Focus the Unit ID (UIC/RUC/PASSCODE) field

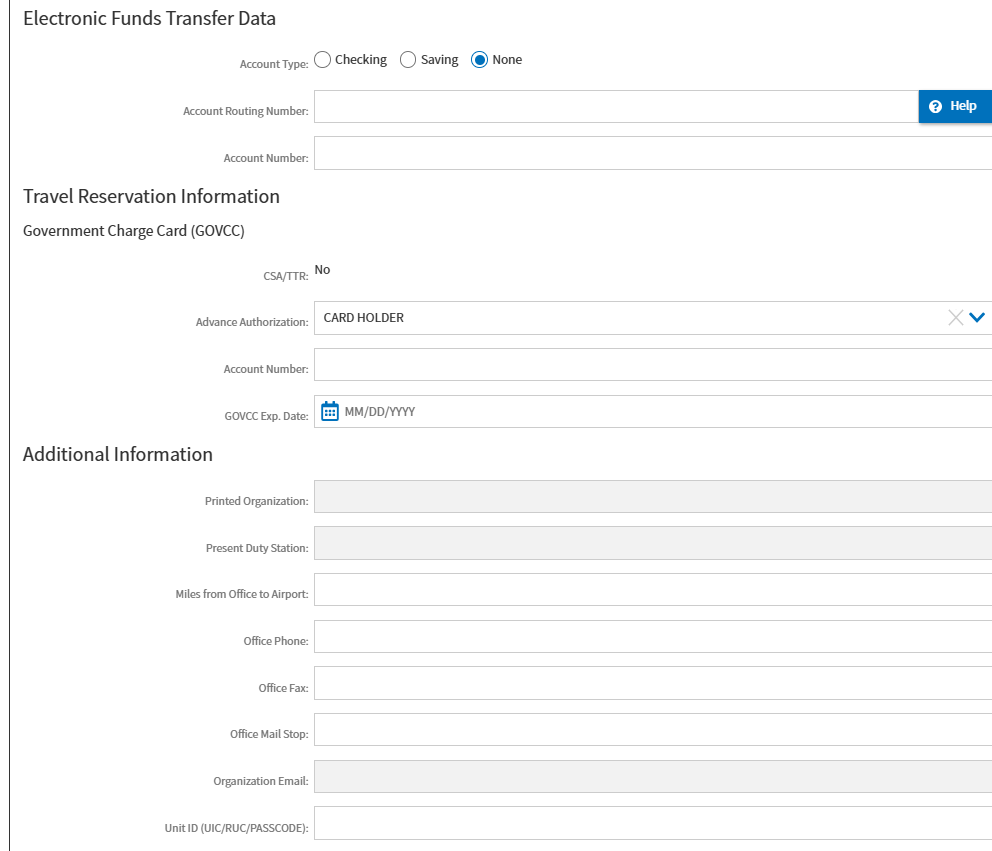point(652,823)
